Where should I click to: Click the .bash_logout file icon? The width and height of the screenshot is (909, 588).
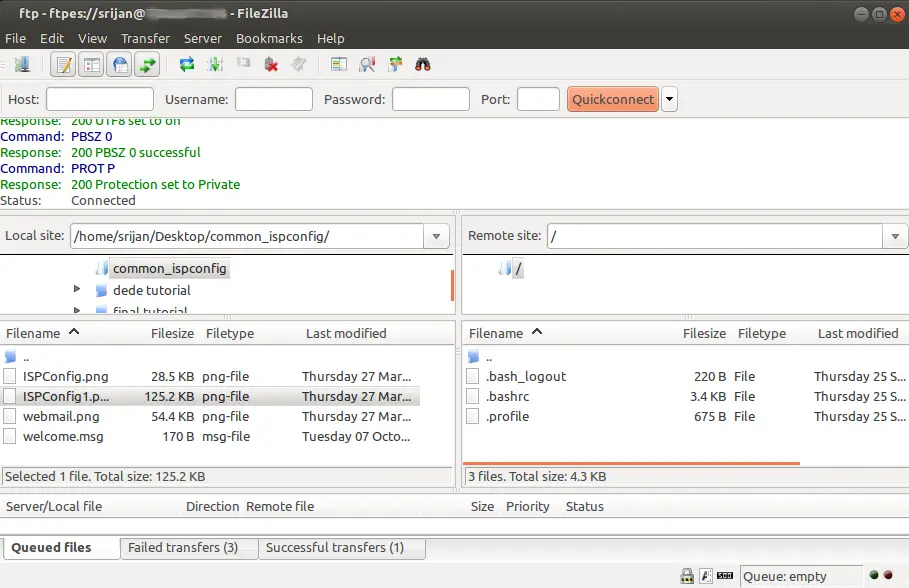(x=473, y=376)
